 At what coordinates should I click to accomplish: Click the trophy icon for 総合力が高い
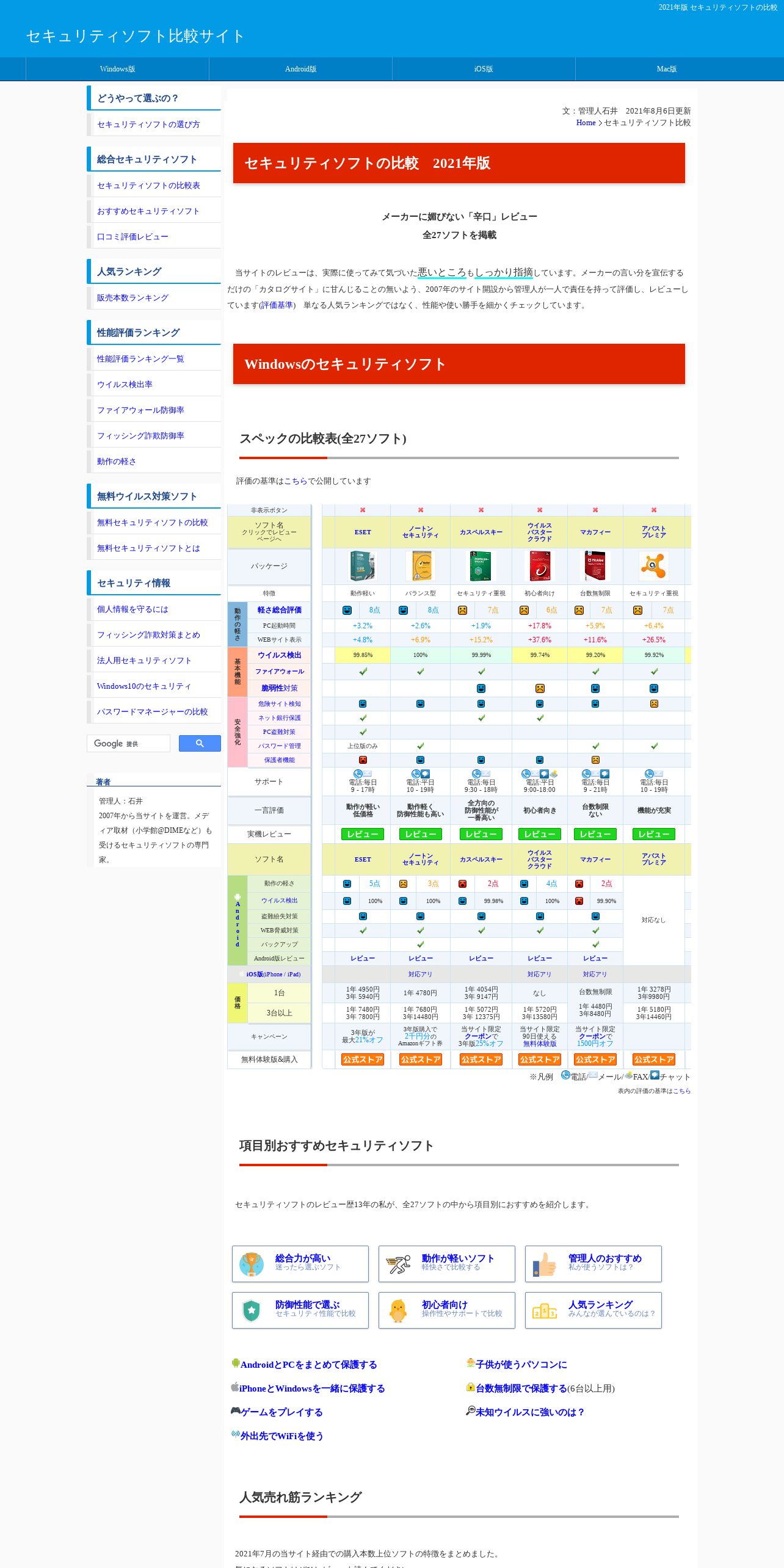[251, 1264]
